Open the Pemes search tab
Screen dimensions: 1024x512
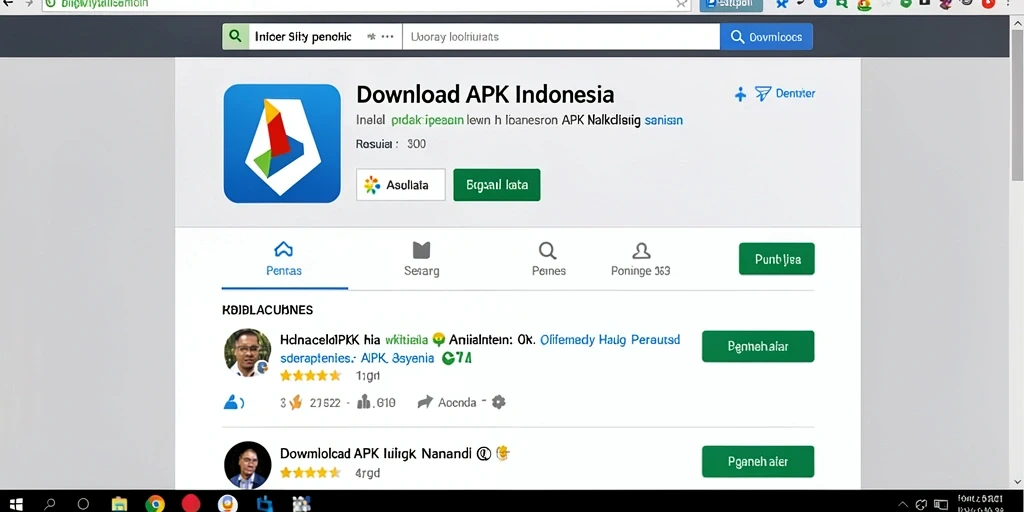tap(548, 259)
